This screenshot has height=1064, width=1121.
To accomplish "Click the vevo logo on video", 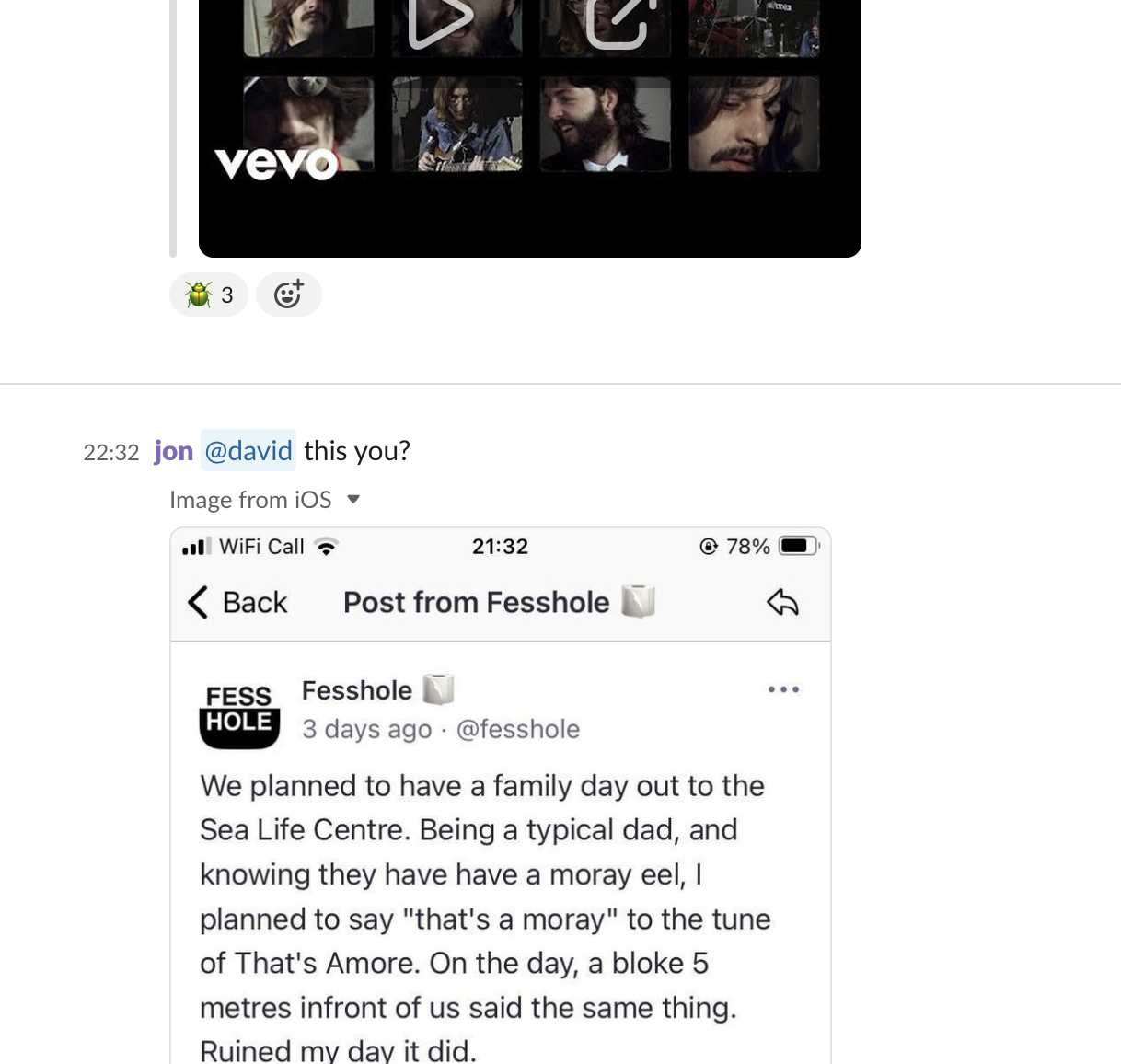I will pyautogui.click(x=276, y=164).
